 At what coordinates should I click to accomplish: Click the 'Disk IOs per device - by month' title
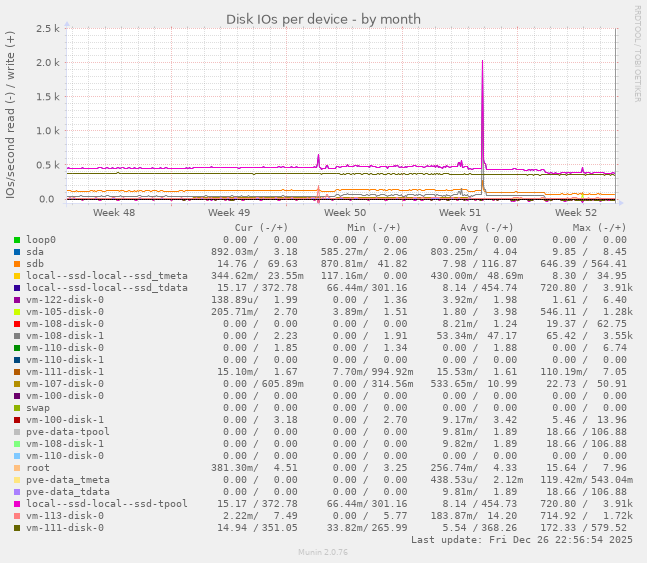324,19
